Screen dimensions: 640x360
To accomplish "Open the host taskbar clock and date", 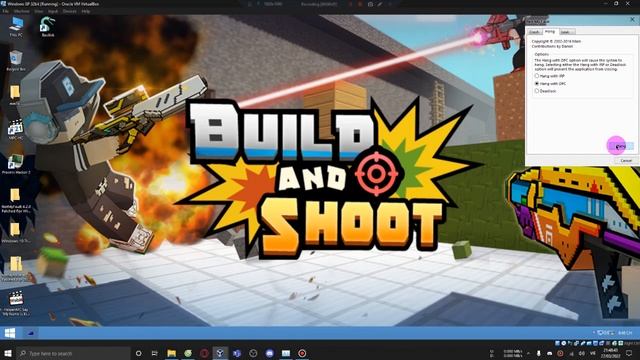I will click(x=611, y=353).
